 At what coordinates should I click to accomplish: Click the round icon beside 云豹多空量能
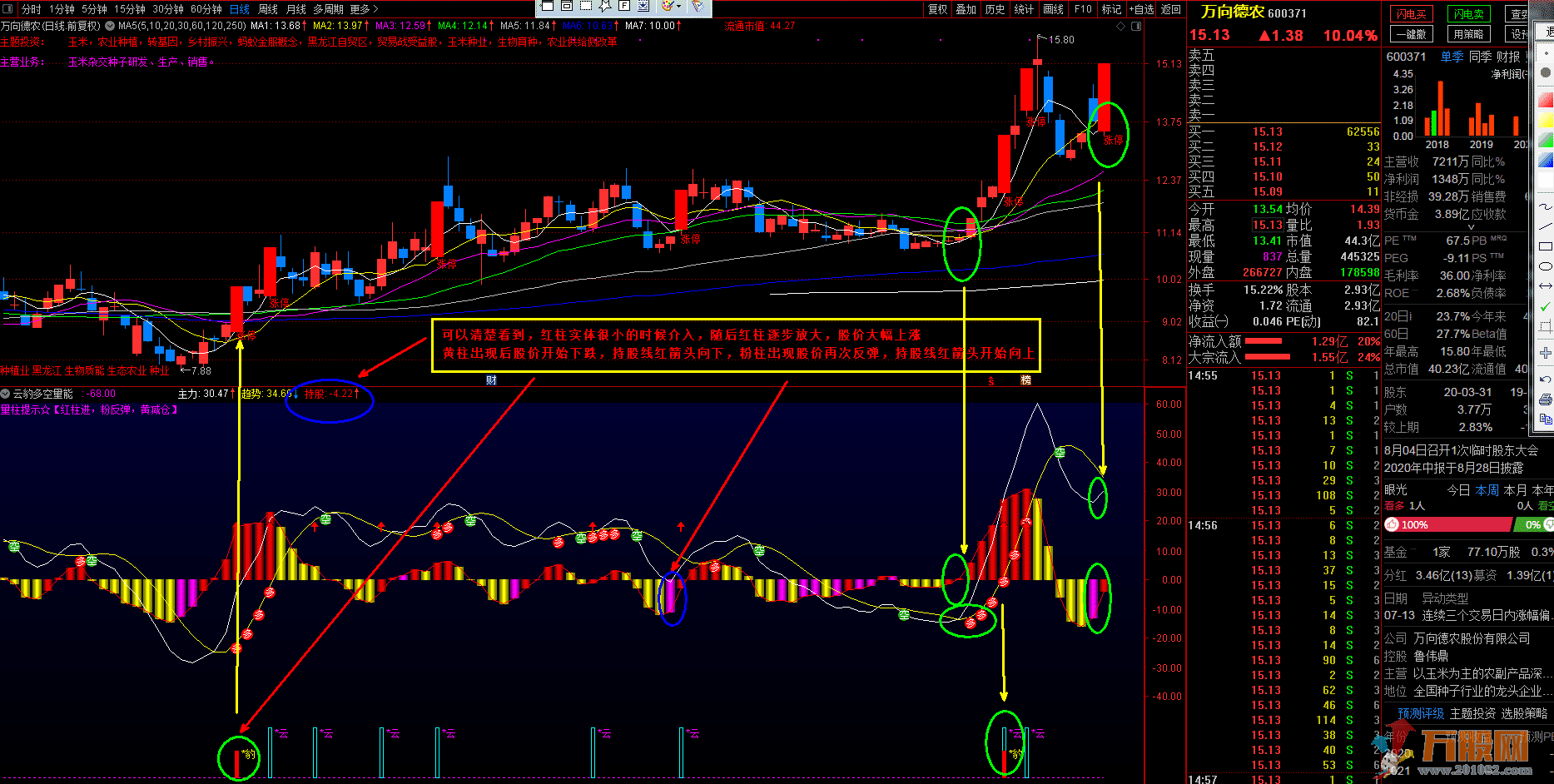(5, 394)
